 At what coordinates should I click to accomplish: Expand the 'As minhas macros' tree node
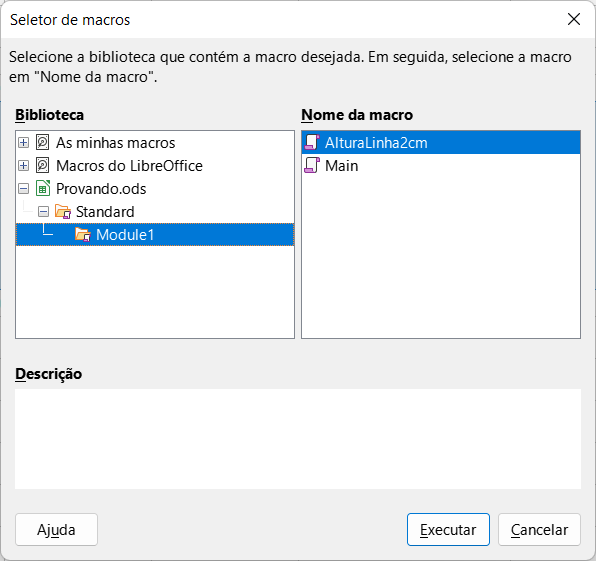24,143
